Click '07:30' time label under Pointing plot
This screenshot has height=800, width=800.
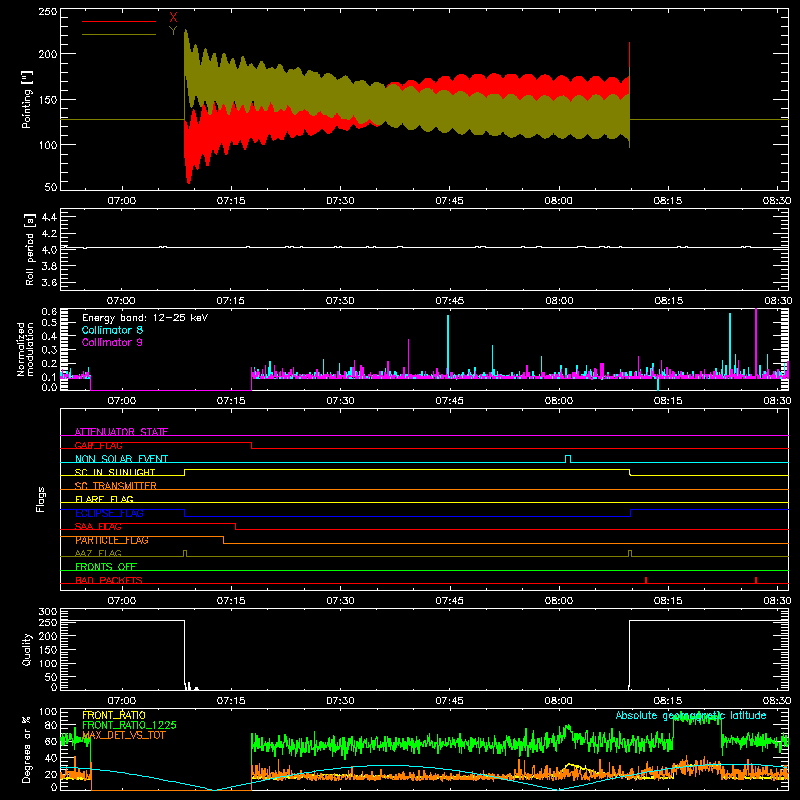tap(340, 201)
